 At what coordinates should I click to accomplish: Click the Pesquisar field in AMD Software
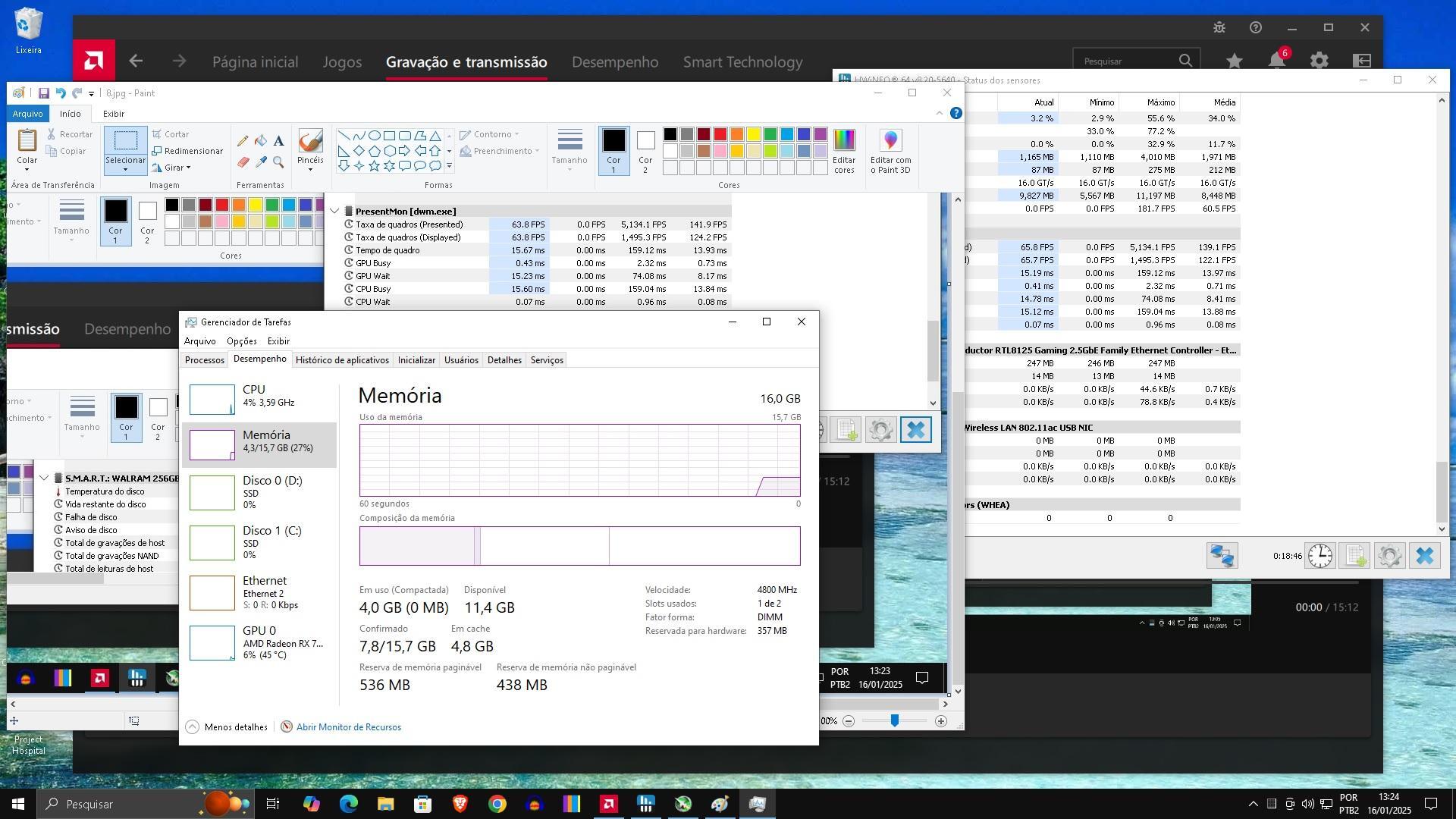click(1136, 61)
